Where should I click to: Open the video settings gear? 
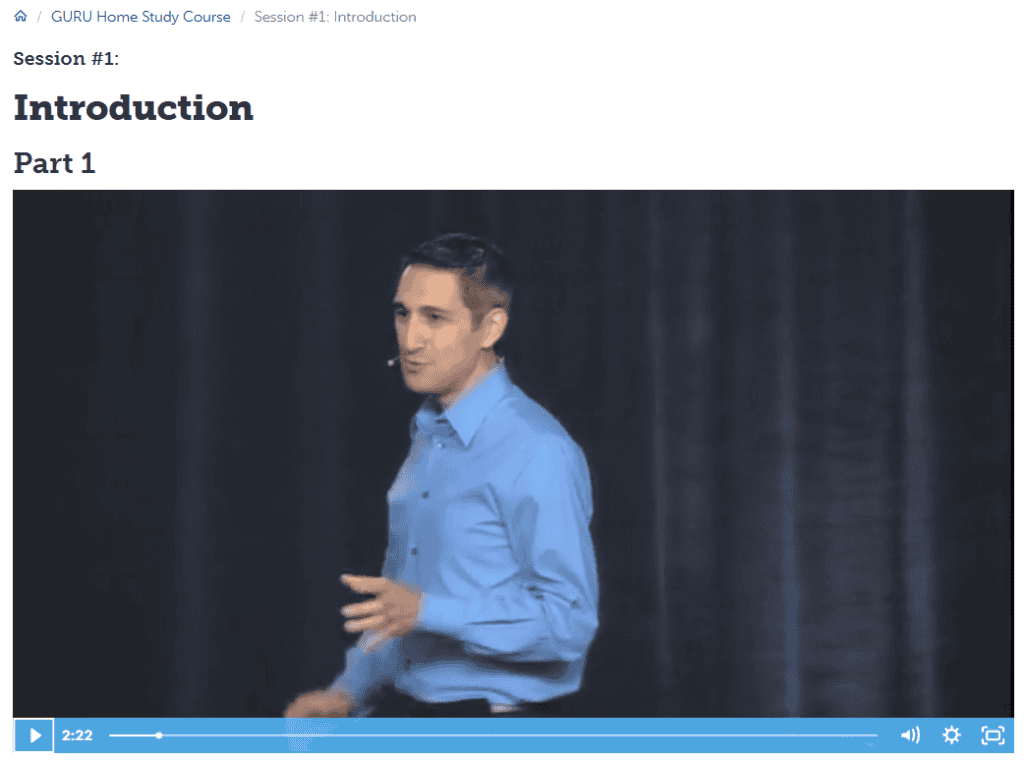tap(952, 735)
